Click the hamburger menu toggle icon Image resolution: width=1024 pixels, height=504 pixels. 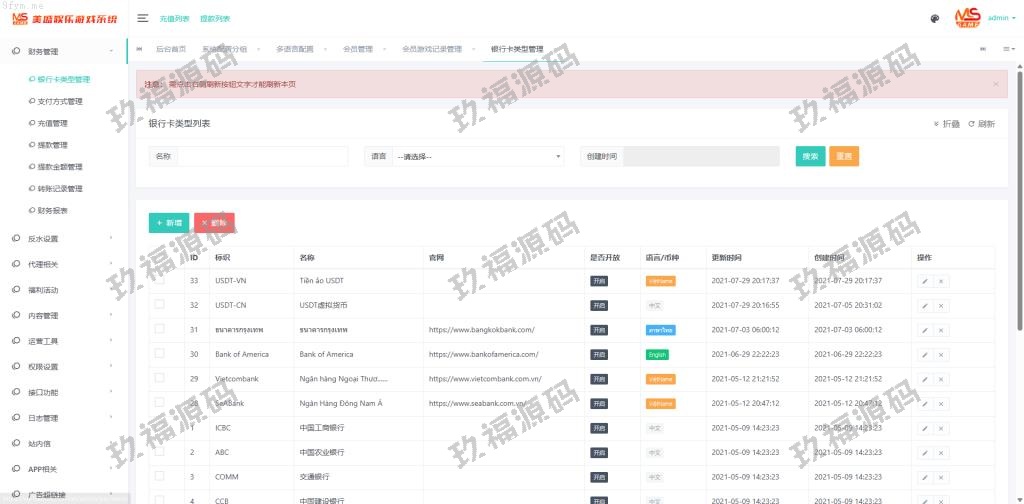click(x=143, y=18)
